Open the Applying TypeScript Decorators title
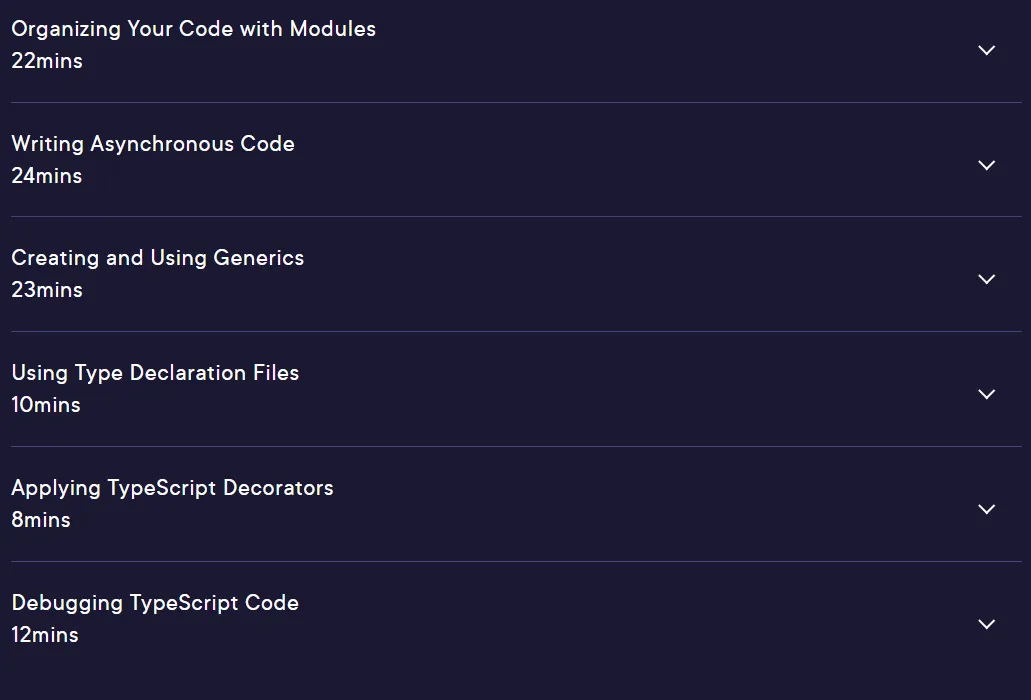The width and height of the screenshot is (1031, 700). (x=172, y=488)
